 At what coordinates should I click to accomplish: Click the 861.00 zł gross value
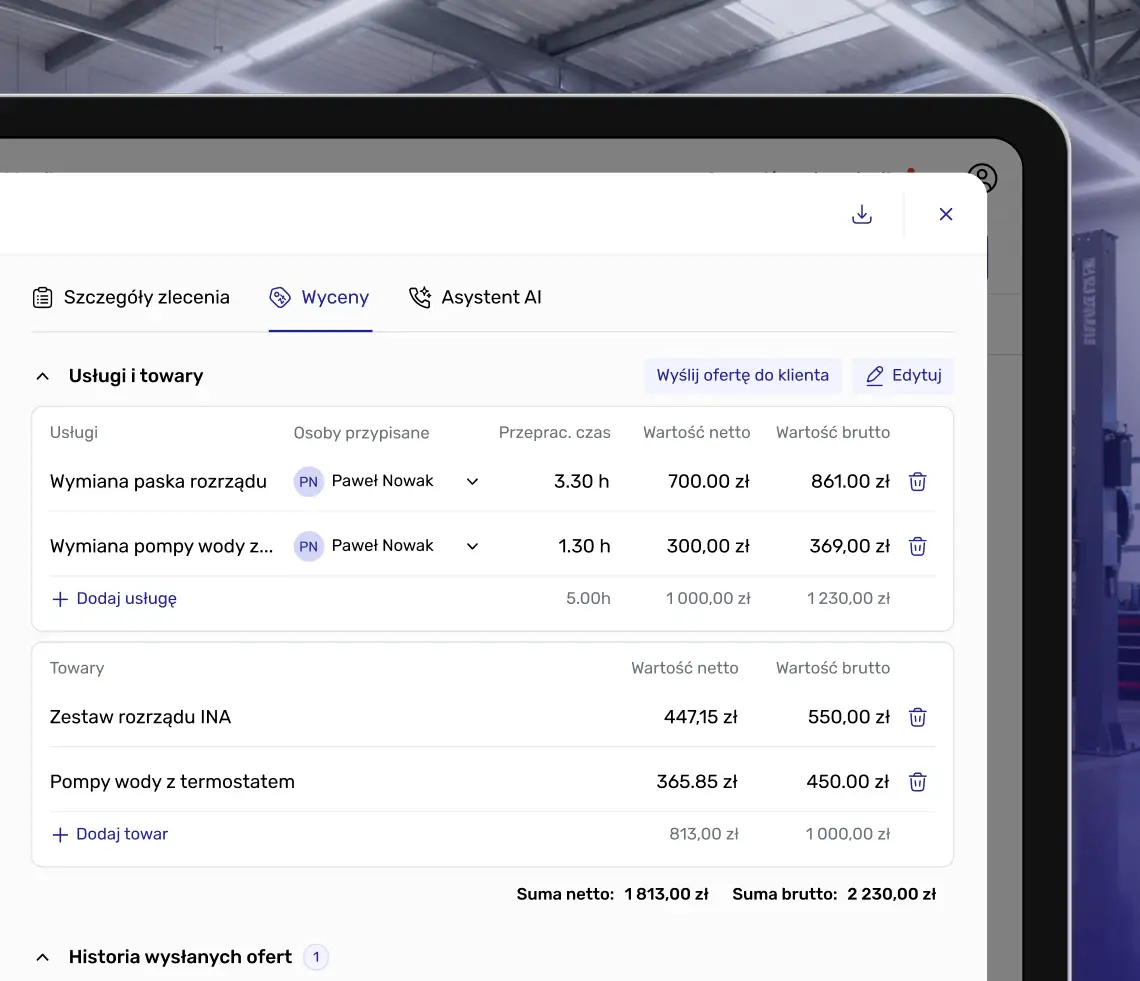click(x=851, y=481)
